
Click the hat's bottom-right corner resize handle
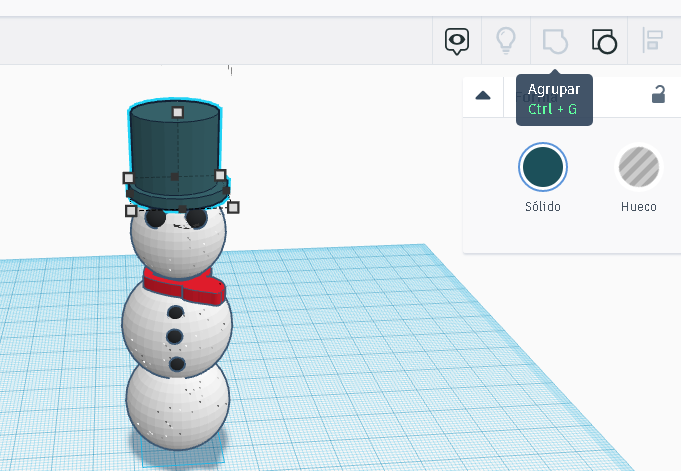233,208
